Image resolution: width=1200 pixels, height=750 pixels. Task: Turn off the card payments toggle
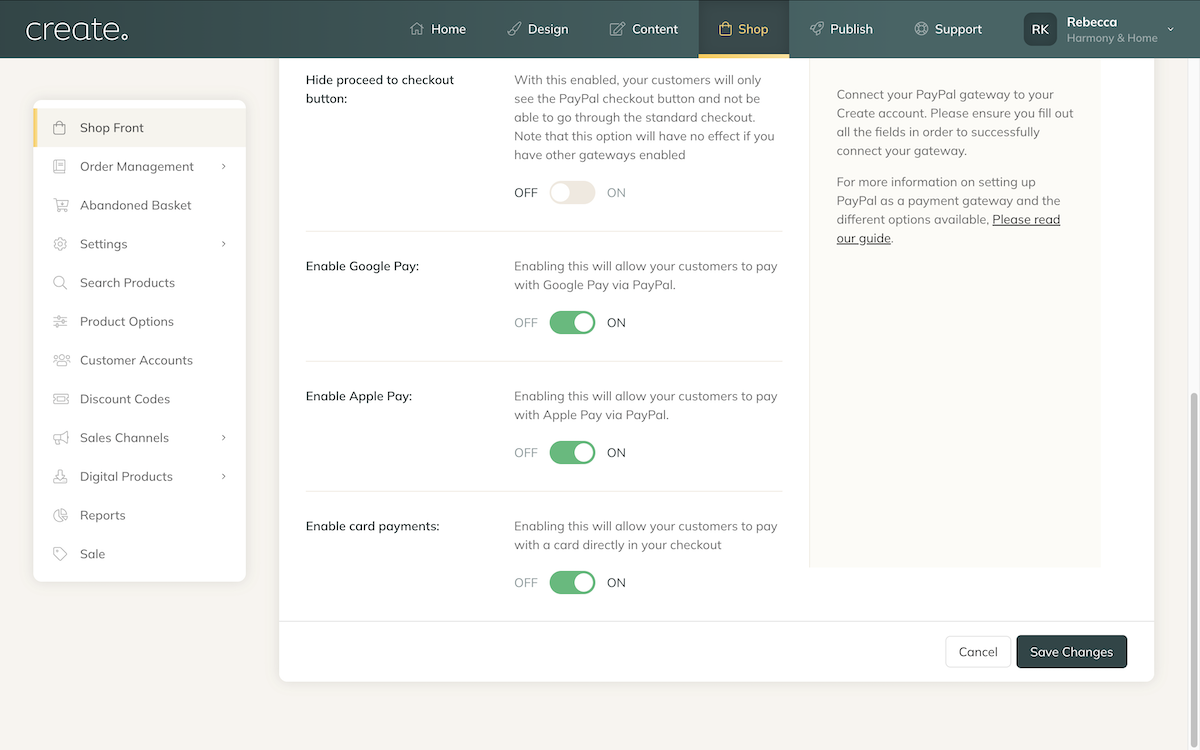(572, 583)
